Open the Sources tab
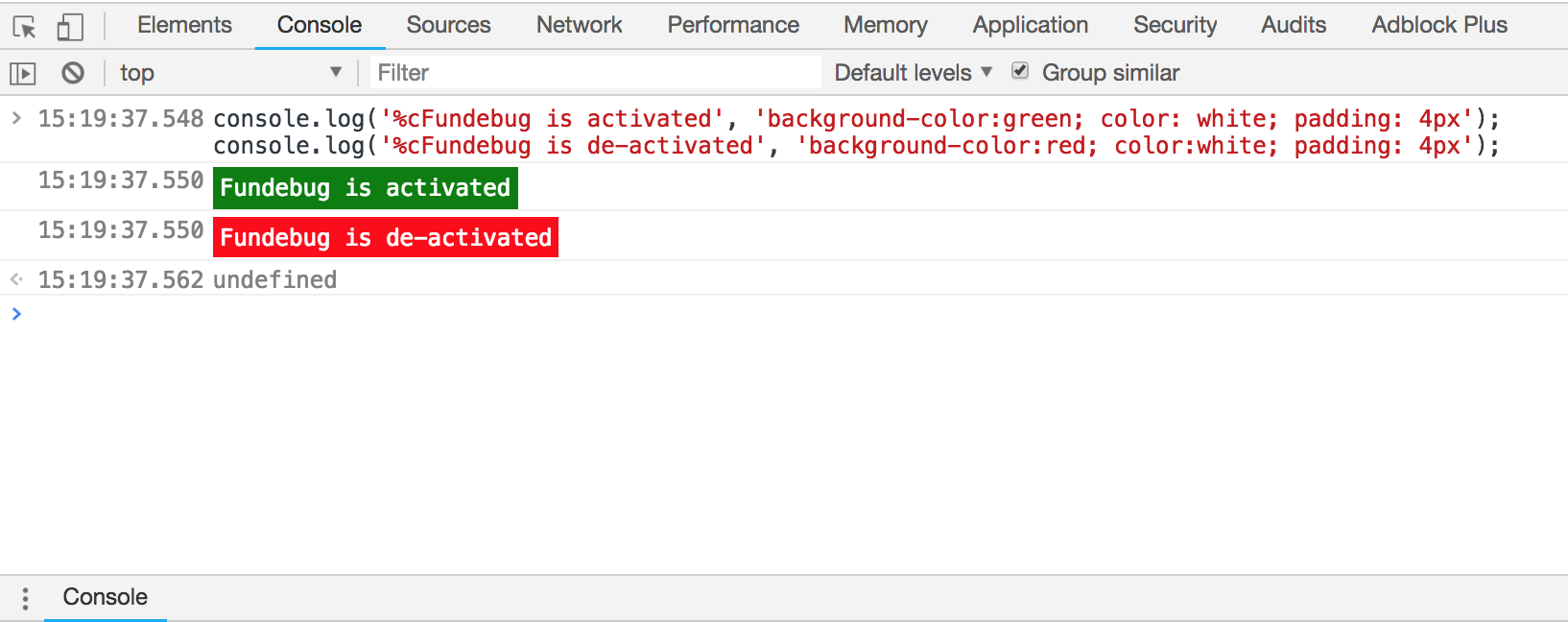This screenshot has width=1568, height=622. pyautogui.click(x=448, y=25)
